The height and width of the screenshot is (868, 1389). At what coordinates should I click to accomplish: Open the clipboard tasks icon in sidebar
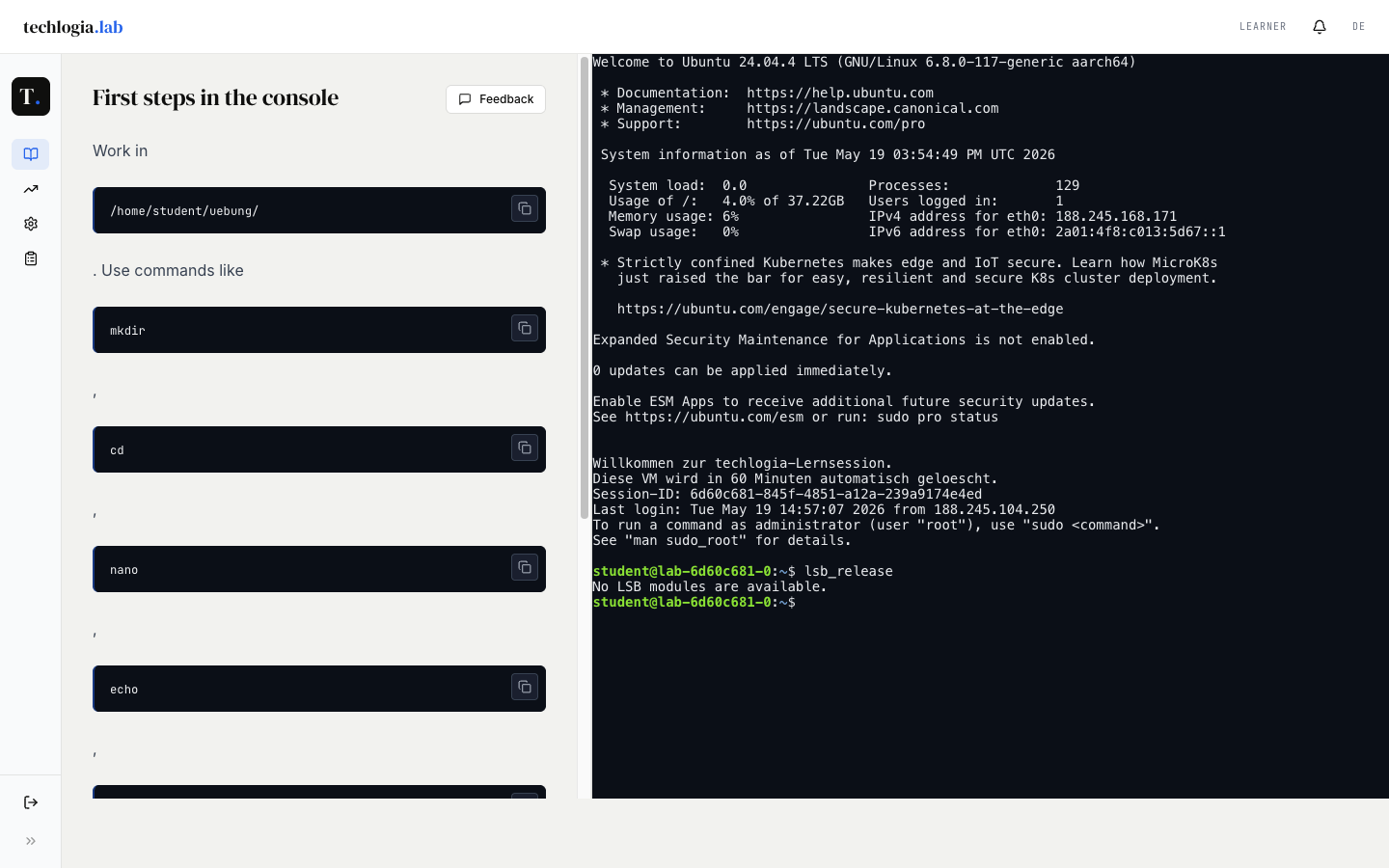point(31,258)
